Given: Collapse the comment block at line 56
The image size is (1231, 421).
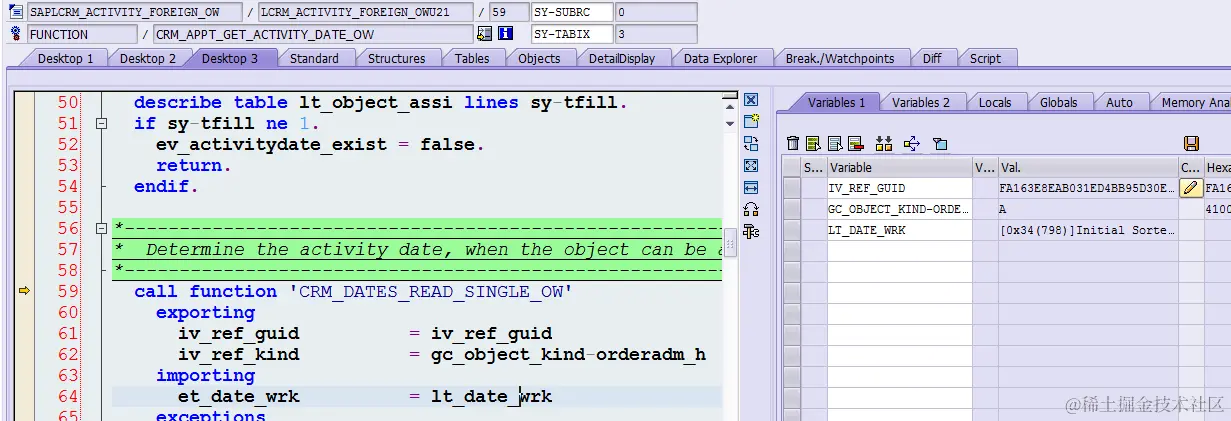Looking at the screenshot, I should coord(100,229).
